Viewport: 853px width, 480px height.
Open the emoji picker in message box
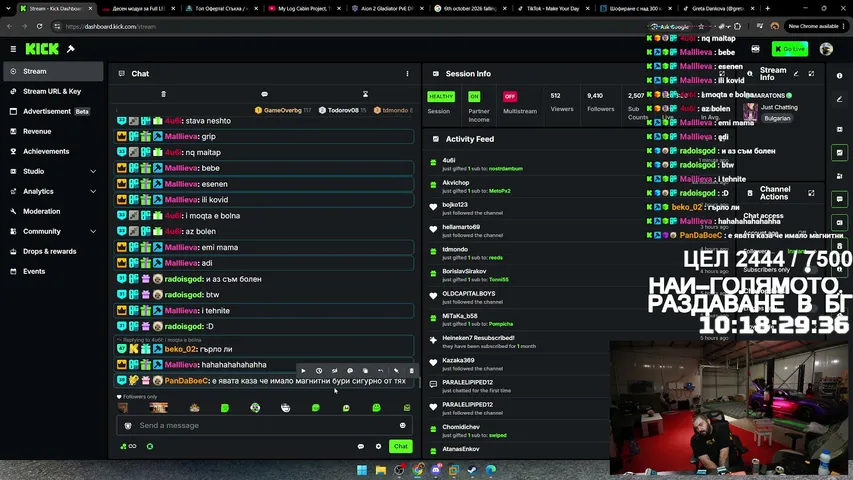coord(403,426)
